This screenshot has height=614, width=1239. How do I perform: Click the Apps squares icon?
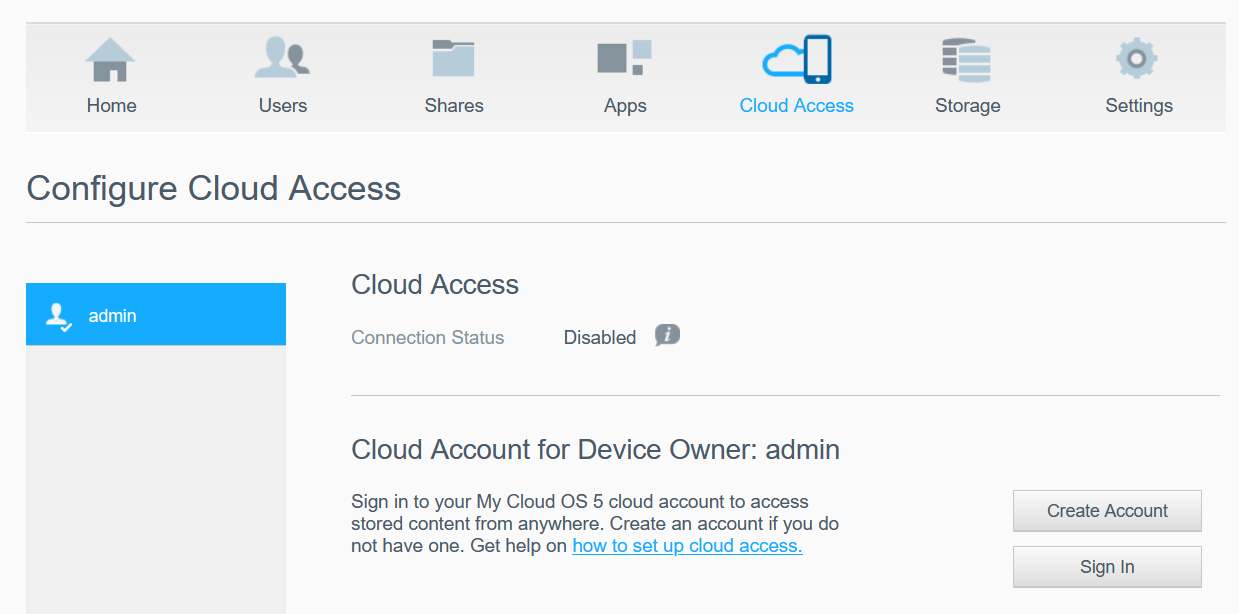[x=624, y=58]
